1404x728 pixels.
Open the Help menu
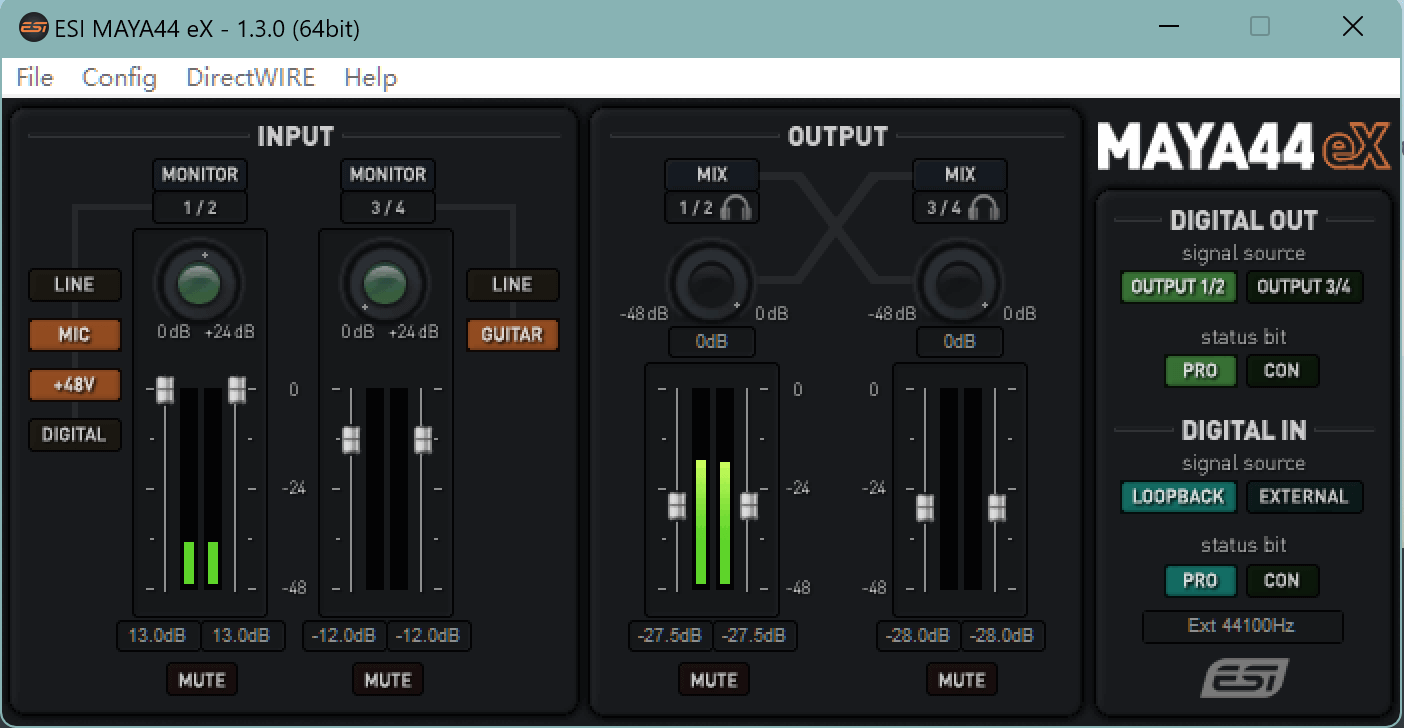point(370,77)
